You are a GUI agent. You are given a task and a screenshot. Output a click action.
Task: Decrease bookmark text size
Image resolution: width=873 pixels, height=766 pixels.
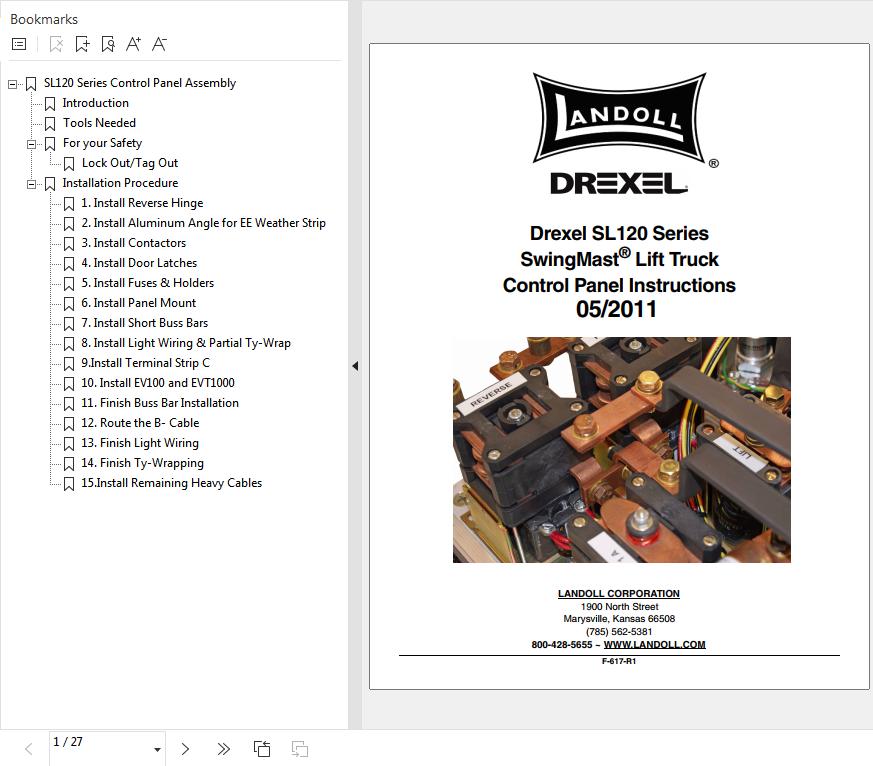coord(160,44)
